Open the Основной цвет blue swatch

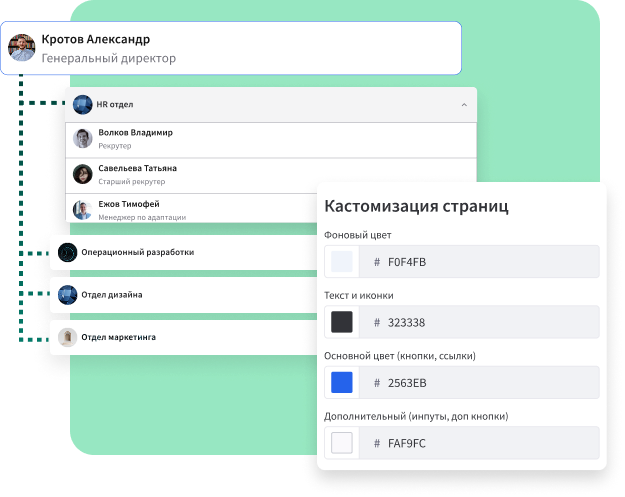(342, 383)
